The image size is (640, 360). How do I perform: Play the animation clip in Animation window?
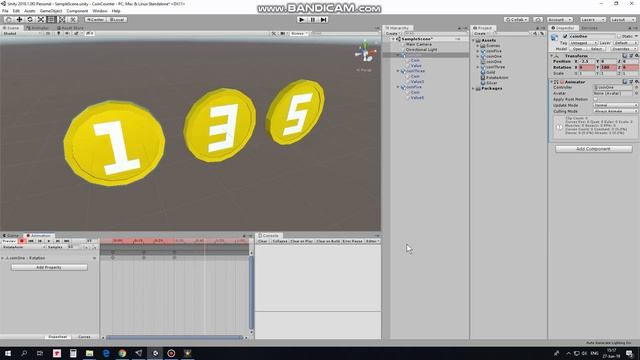tap(49, 241)
